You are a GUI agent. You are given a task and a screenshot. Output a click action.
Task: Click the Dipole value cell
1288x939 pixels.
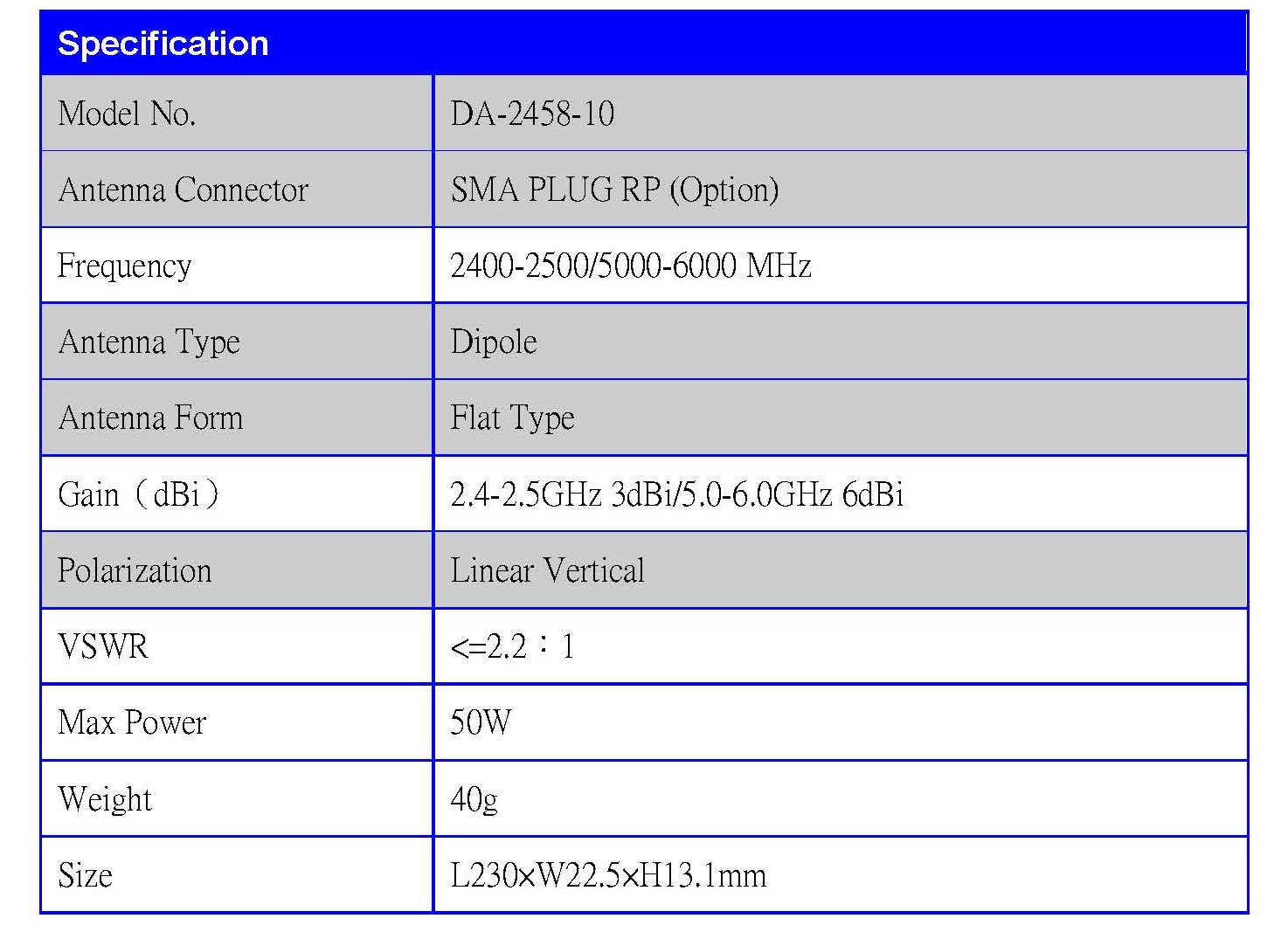494,342
